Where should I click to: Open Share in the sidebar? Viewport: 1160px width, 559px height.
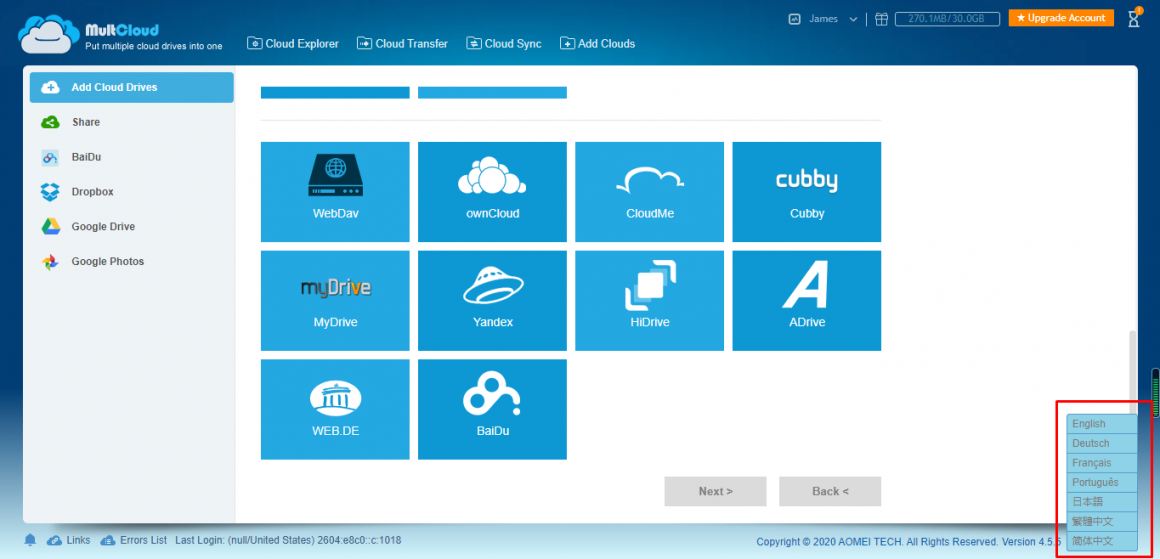click(132, 122)
